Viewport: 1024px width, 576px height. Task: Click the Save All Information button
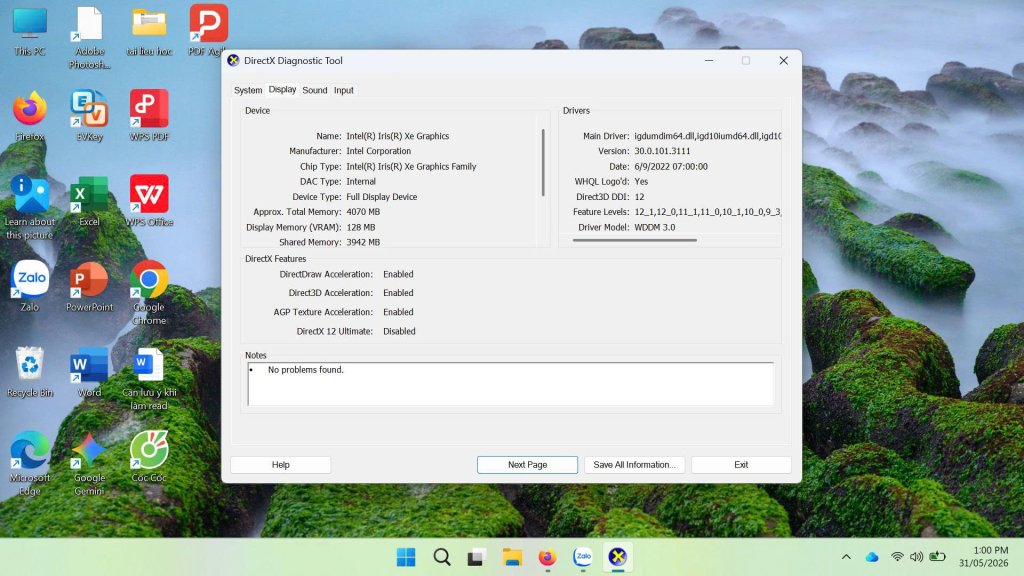click(634, 464)
